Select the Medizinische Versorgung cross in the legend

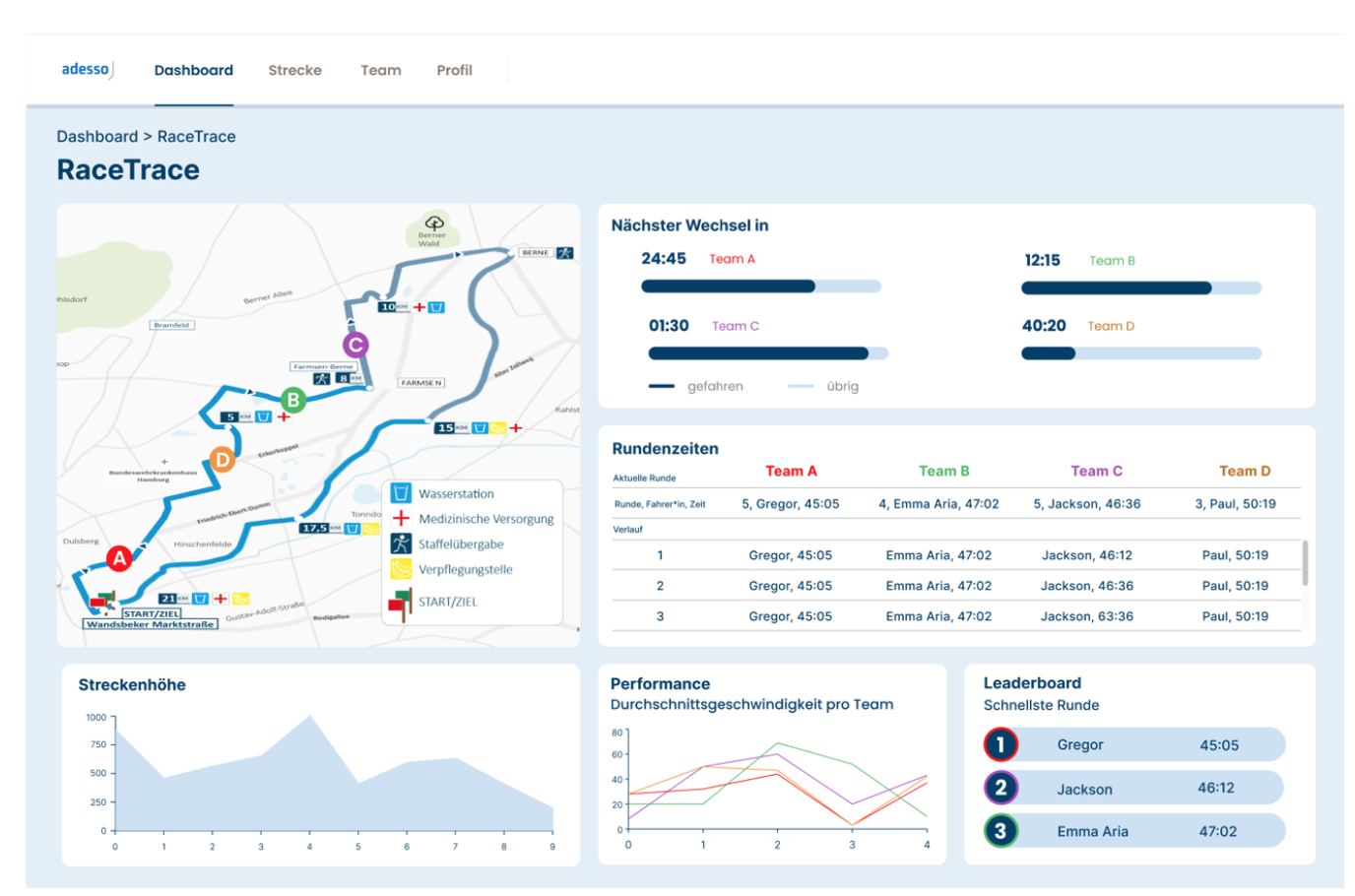click(401, 518)
